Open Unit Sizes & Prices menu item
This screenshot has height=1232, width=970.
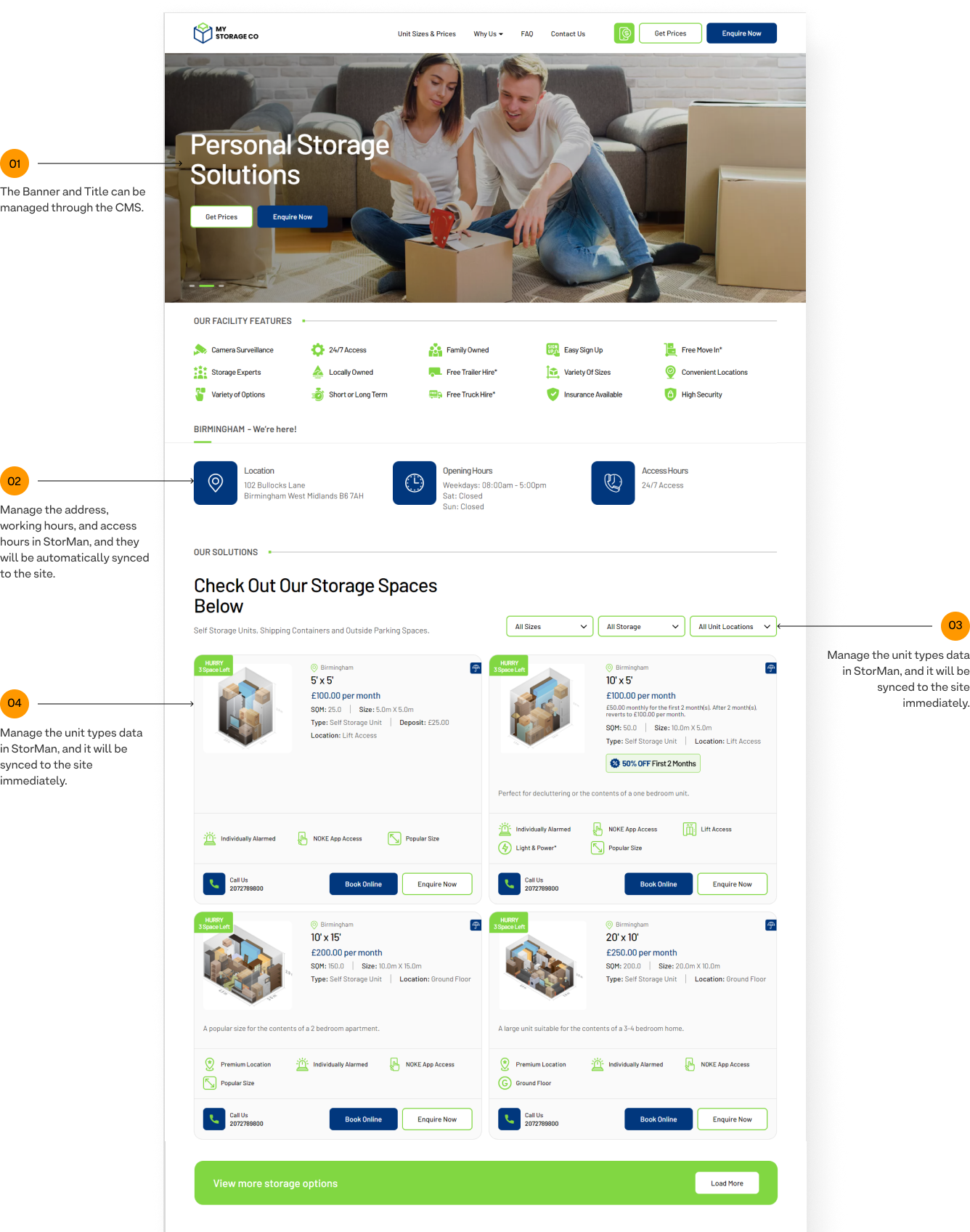click(x=427, y=34)
